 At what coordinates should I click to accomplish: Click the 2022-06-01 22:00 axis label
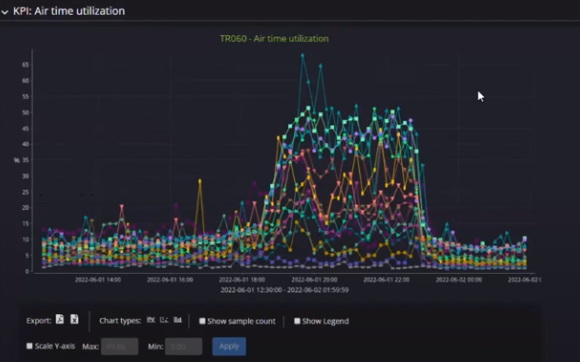pos(386,280)
